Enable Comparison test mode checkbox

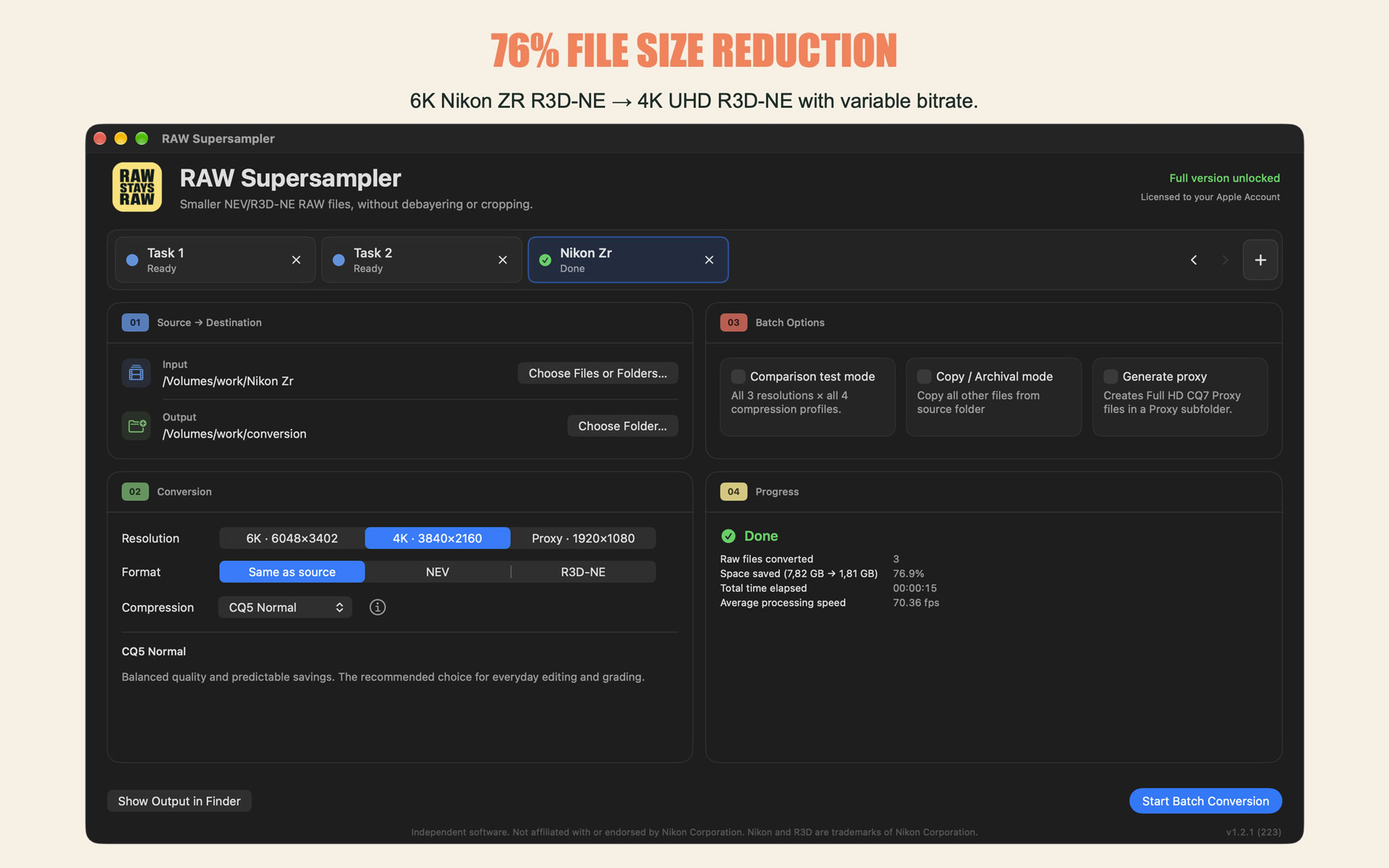738,376
